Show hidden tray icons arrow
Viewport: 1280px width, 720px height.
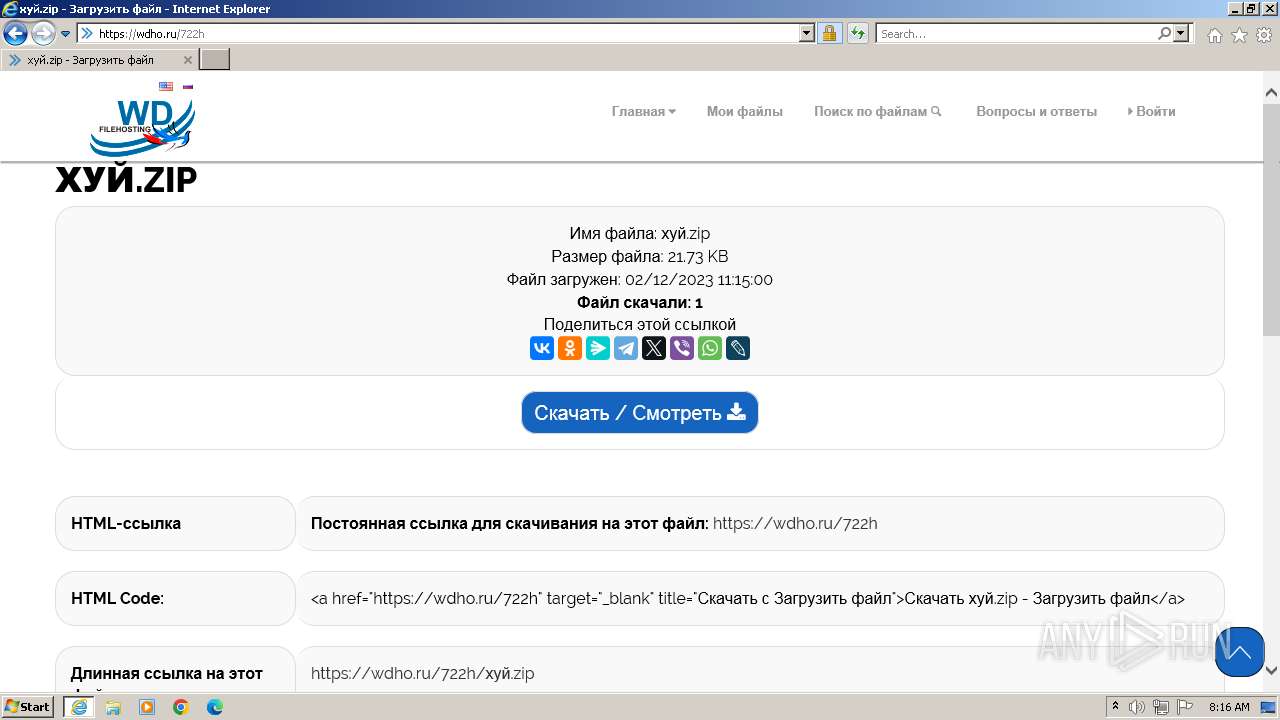(x=1116, y=707)
